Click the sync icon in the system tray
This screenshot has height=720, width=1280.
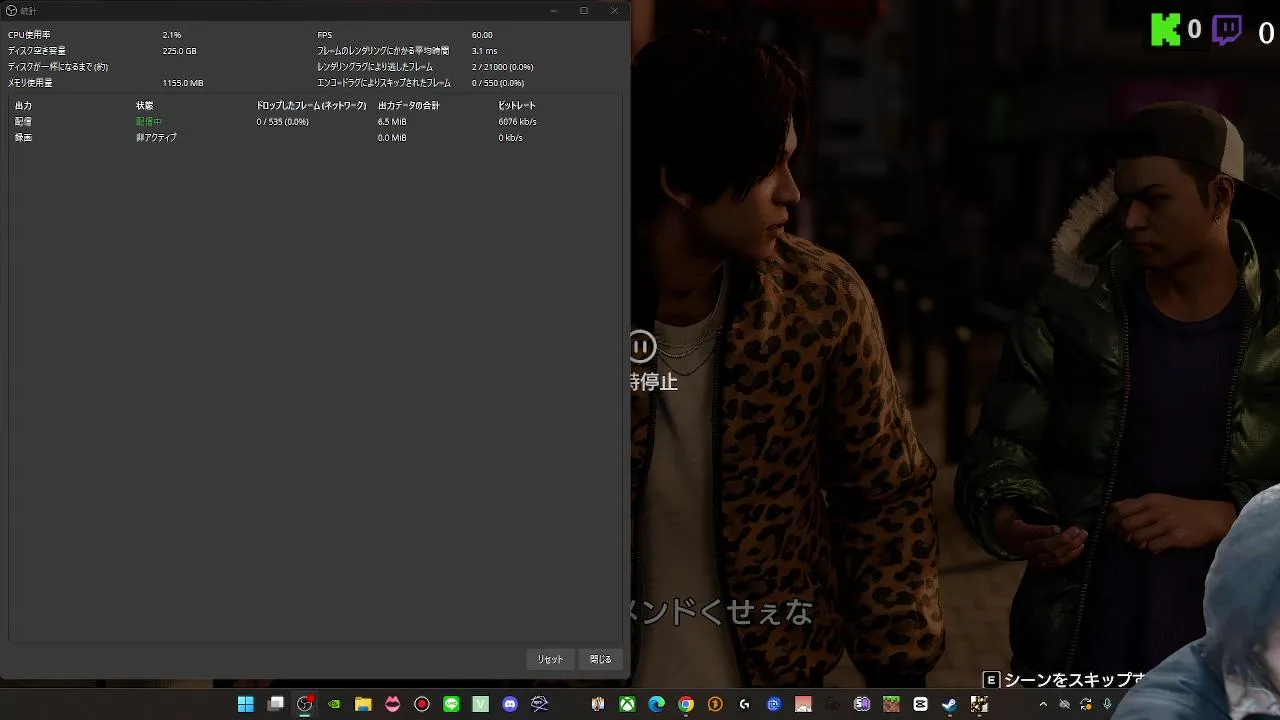tap(1086, 704)
